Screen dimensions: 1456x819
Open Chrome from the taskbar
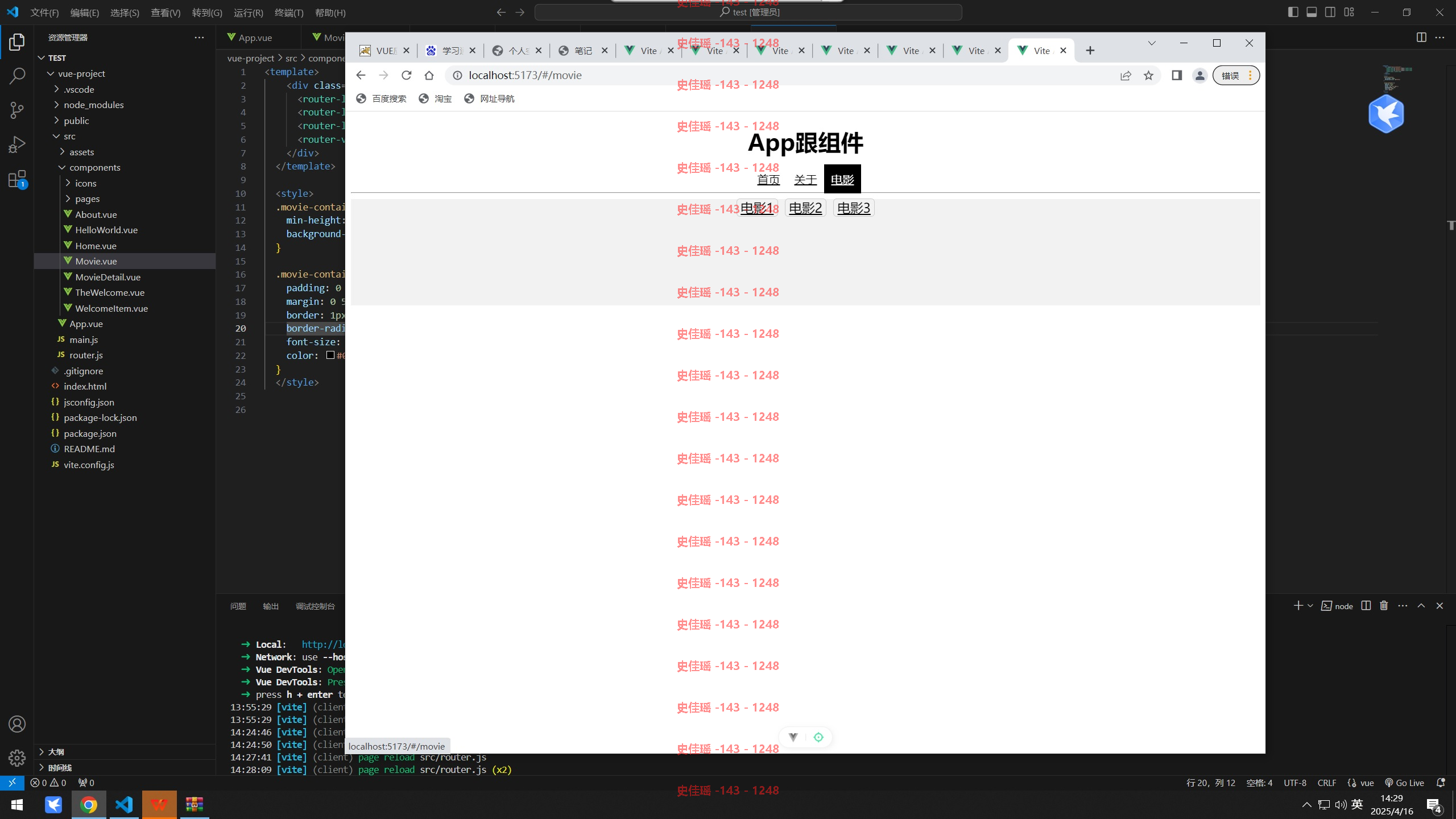[89, 805]
